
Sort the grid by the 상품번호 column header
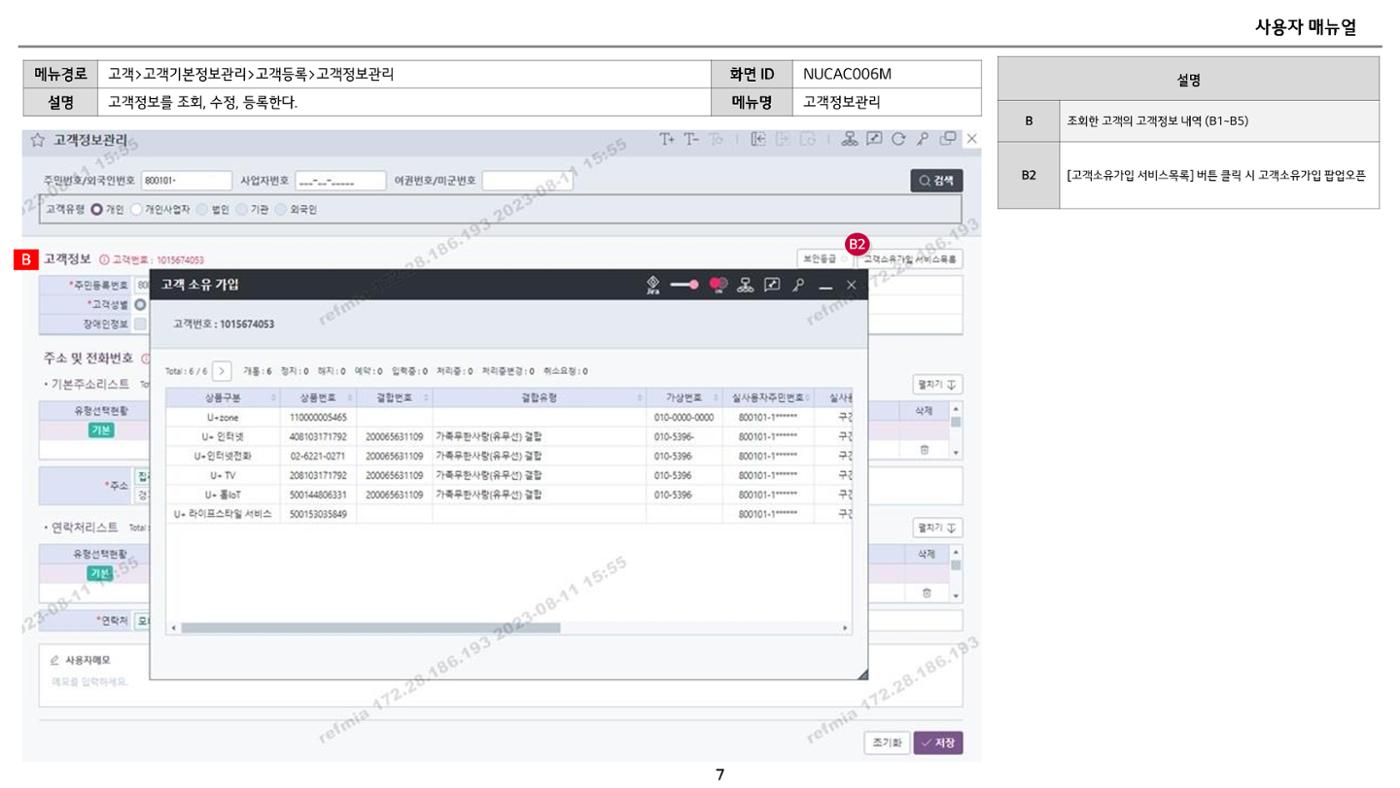pos(318,397)
